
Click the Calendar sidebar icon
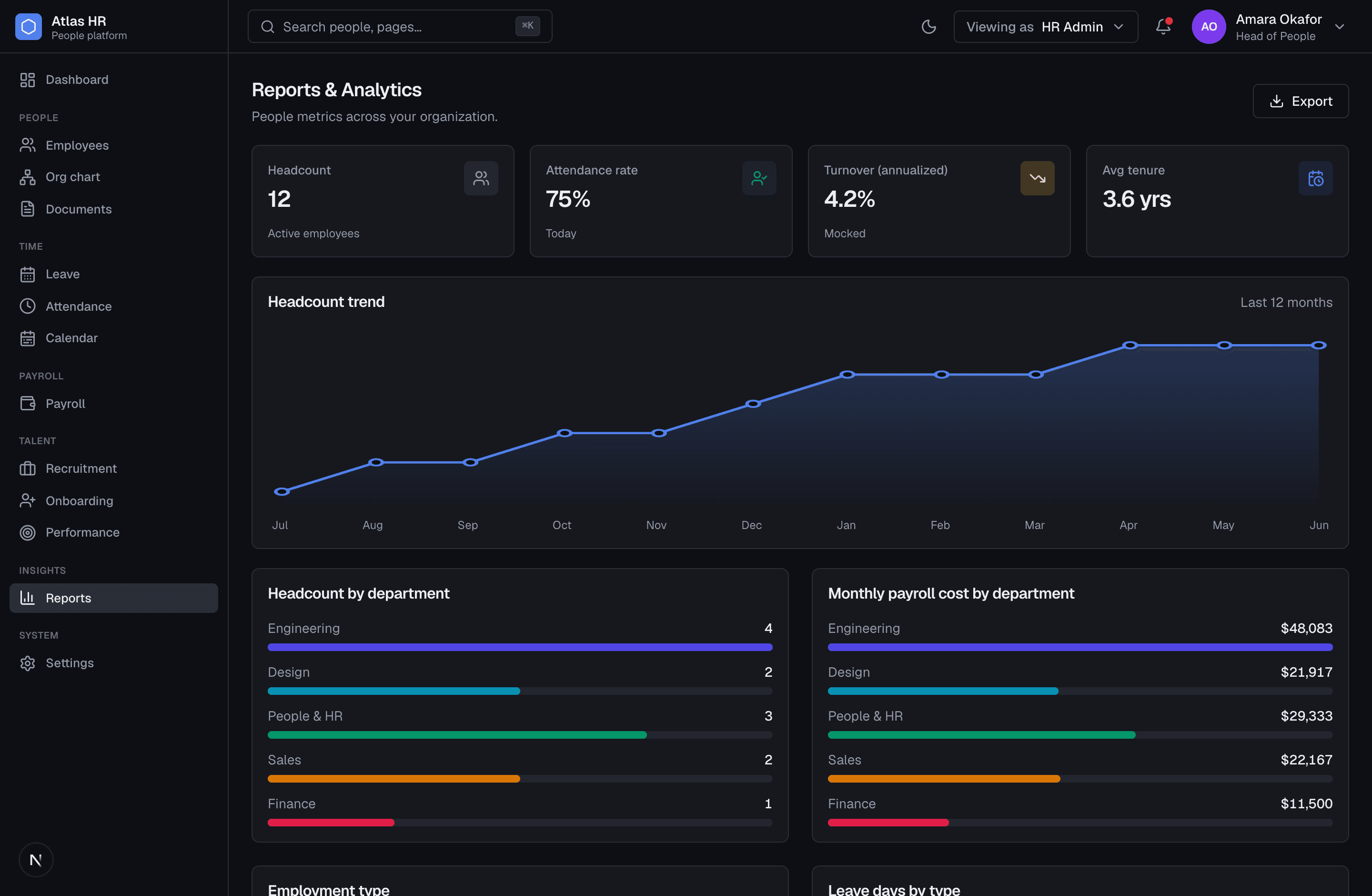28,338
